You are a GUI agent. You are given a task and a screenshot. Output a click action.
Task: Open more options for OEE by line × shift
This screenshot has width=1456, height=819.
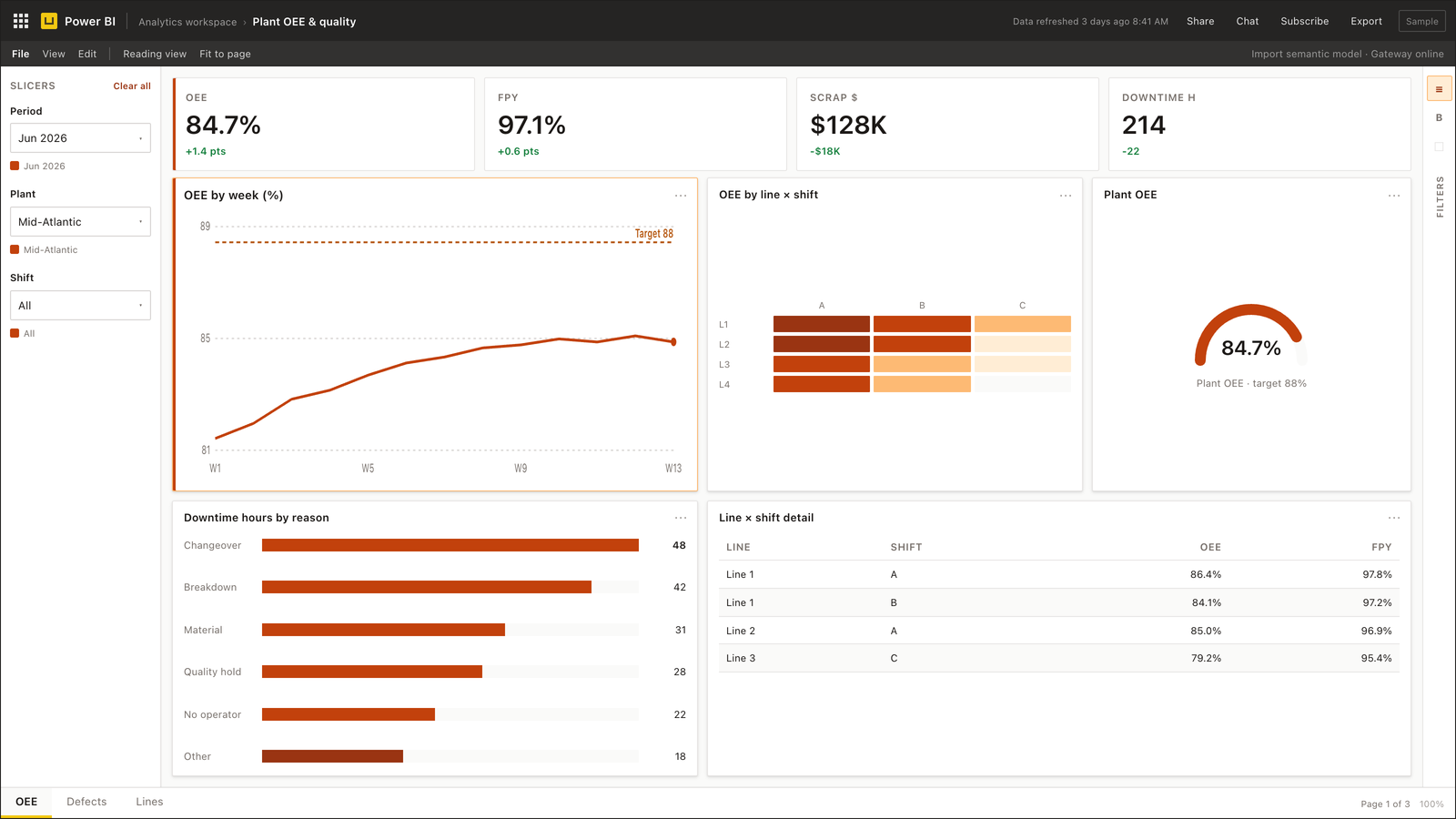[x=1066, y=196]
